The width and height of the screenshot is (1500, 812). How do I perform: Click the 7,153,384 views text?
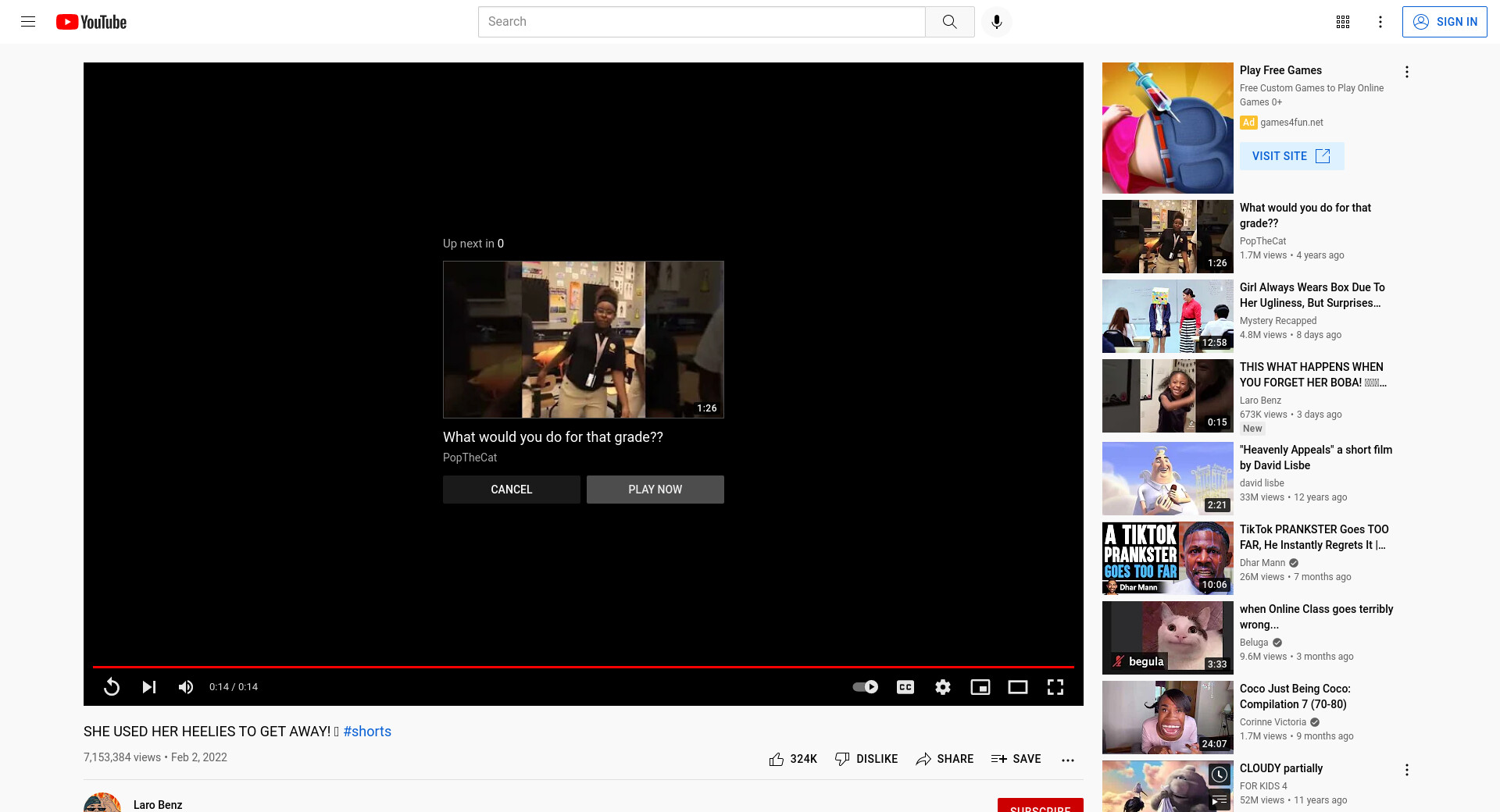(x=122, y=757)
